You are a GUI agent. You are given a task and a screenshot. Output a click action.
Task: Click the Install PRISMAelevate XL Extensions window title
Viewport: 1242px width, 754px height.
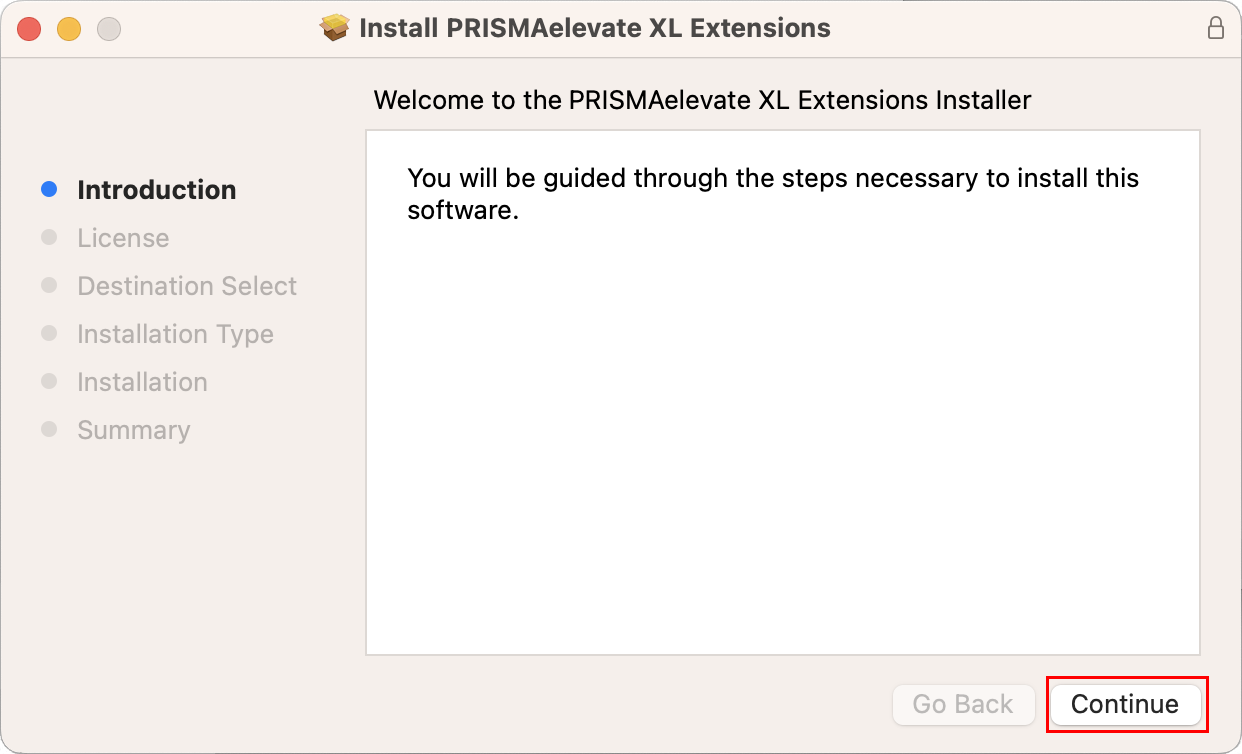coord(594,28)
